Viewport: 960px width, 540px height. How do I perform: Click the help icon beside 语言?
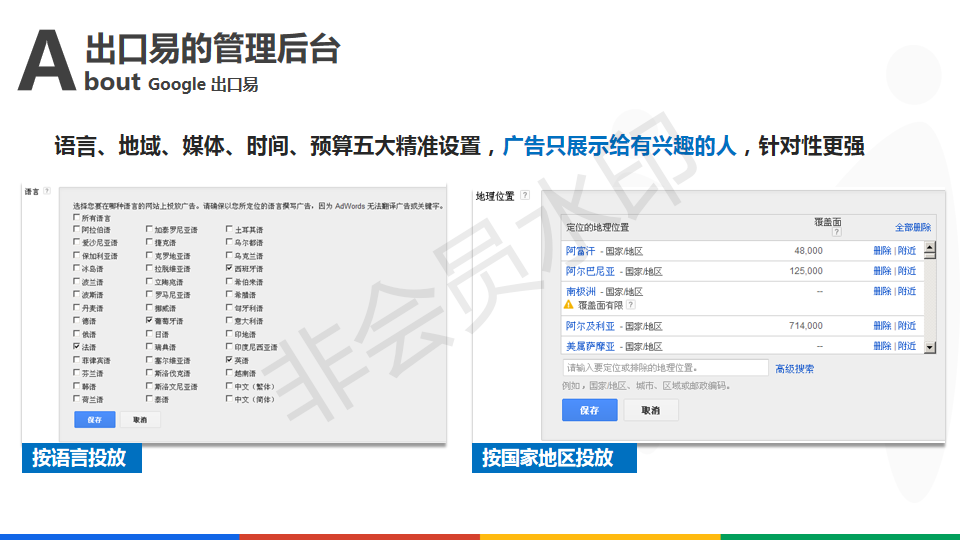point(48,191)
